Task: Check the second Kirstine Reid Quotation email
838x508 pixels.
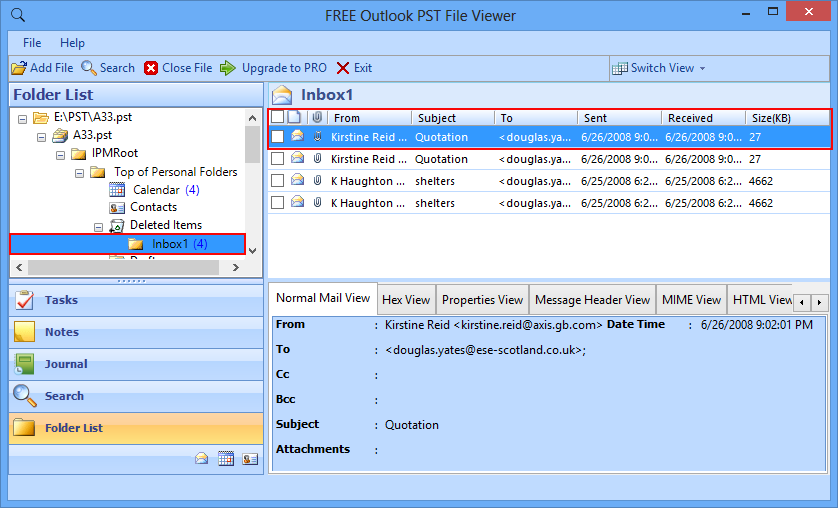Action: (277, 159)
